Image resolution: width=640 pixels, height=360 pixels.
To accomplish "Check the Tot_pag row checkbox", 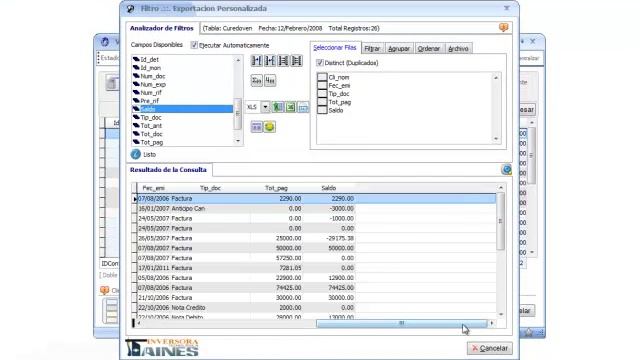I will (322, 102).
